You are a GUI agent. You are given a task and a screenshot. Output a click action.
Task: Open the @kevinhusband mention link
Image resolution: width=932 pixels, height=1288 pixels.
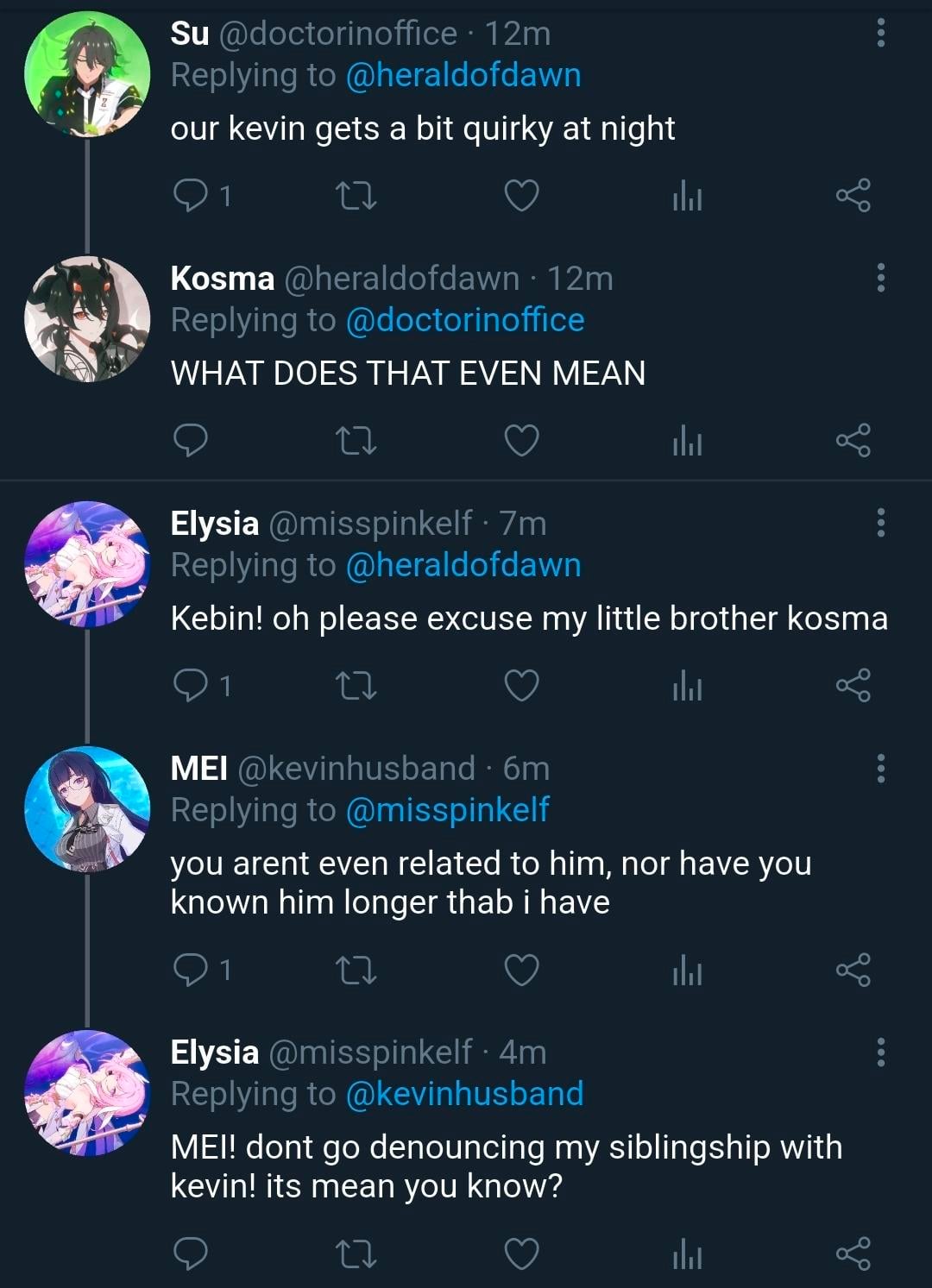pyautogui.click(x=464, y=1094)
